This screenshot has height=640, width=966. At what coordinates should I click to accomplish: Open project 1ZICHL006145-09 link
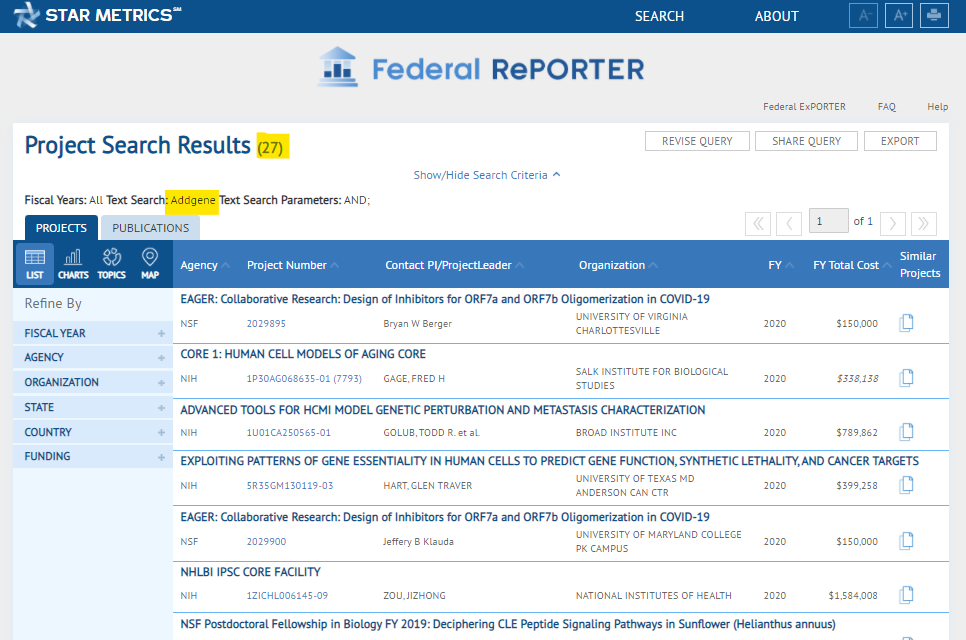pyautogui.click(x=287, y=596)
